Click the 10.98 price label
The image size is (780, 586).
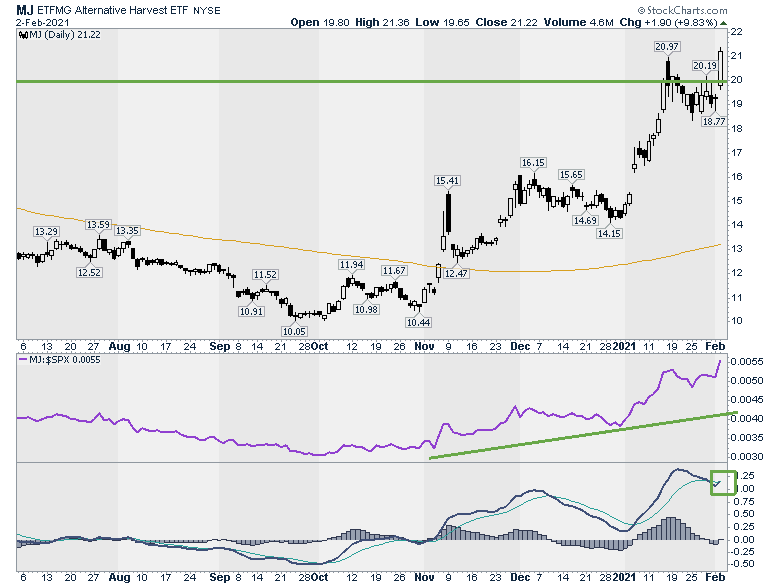tap(366, 309)
